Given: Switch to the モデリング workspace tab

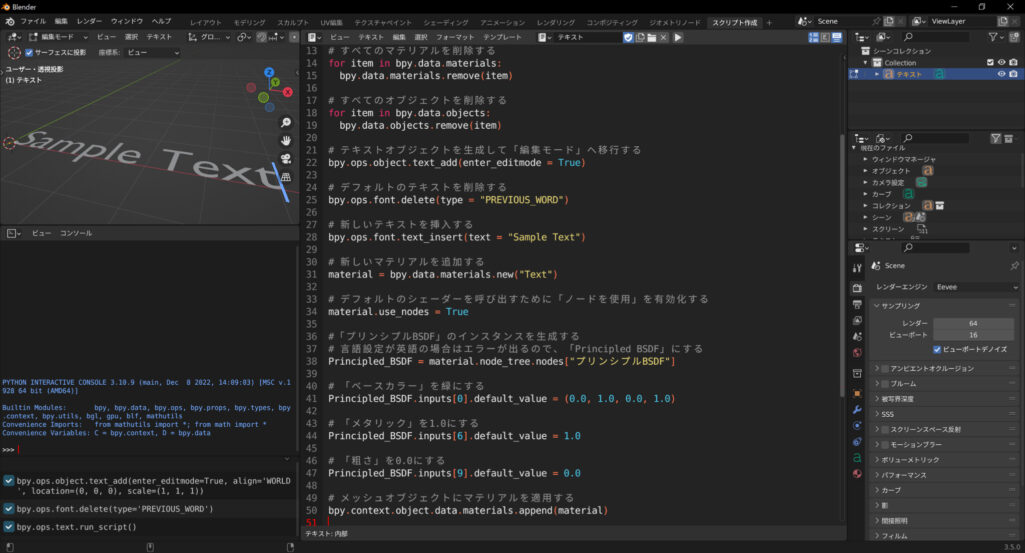Looking at the screenshot, I should point(250,22).
